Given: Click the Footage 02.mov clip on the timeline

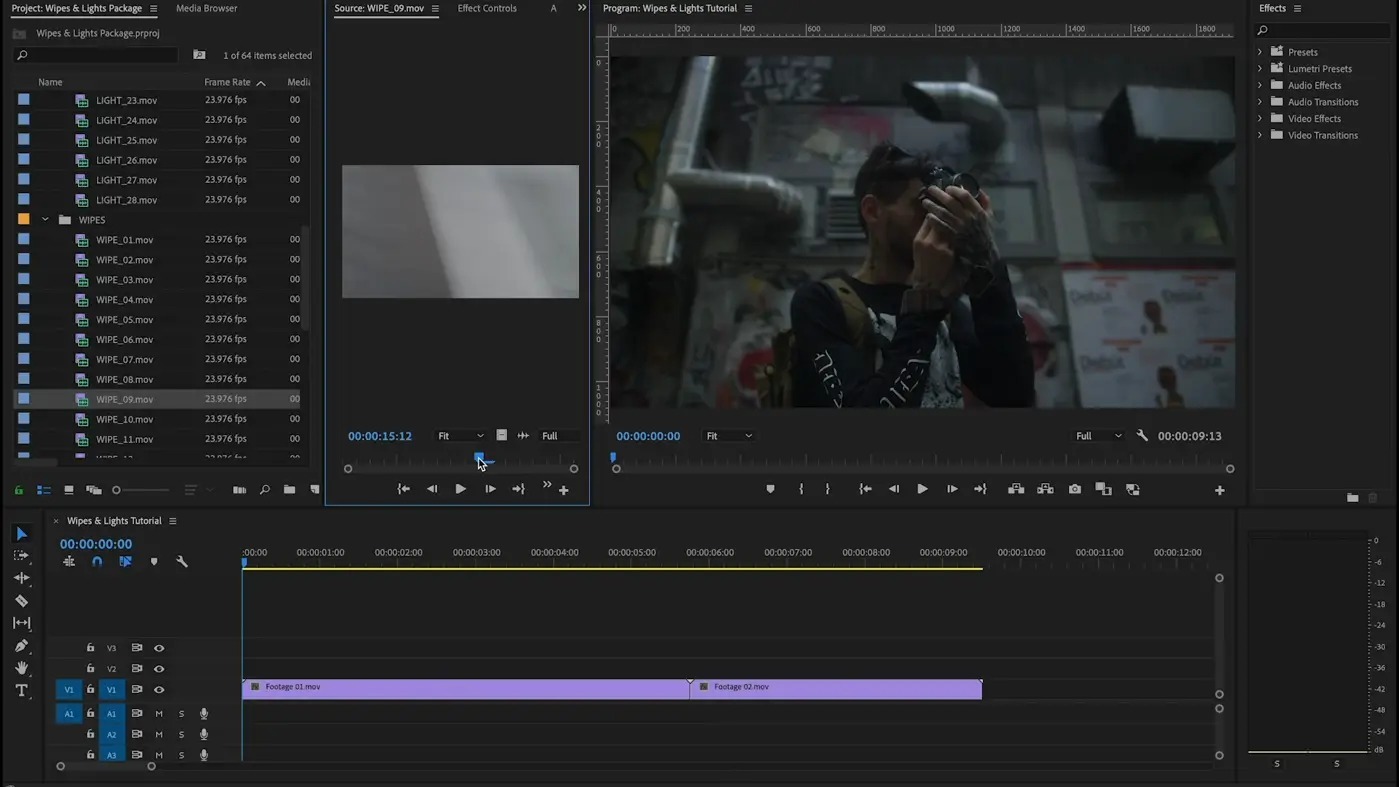Looking at the screenshot, I should (x=835, y=688).
